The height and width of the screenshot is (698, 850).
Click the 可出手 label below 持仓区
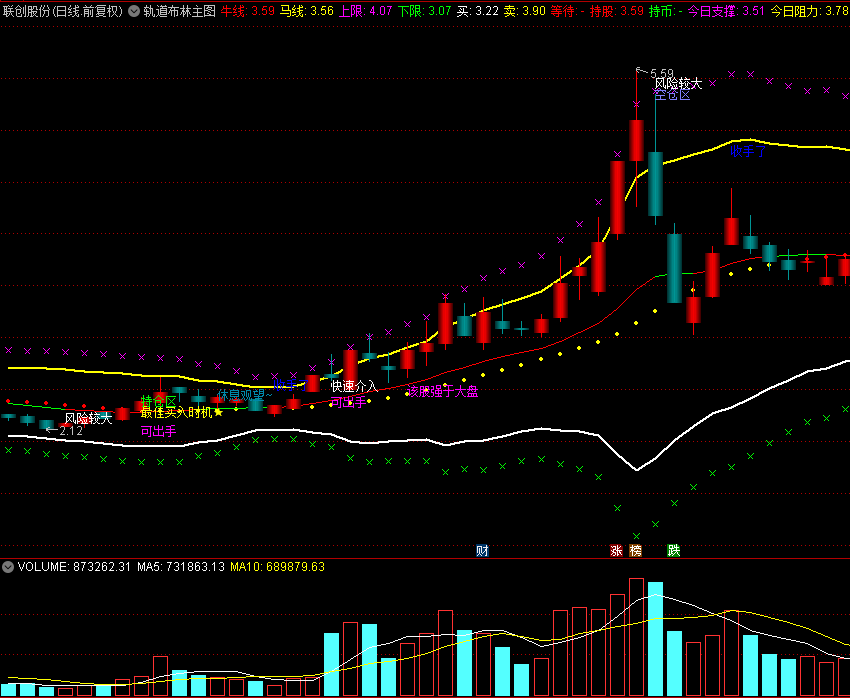click(x=158, y=431)
